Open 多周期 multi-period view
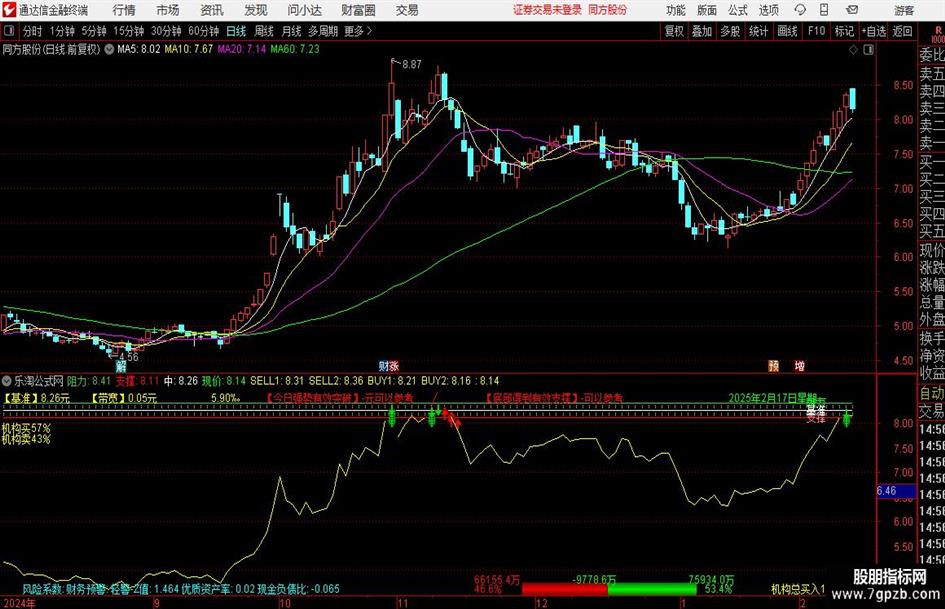Viewport: 945px width, 609px height. click(323, 31)
